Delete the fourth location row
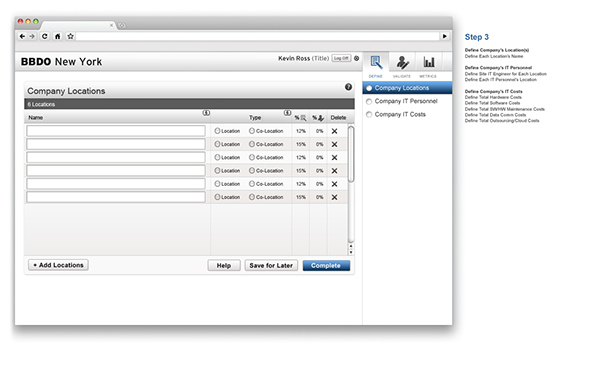This screenshot has width=600, height=388. pyautogui.click(x=334, y=171)
